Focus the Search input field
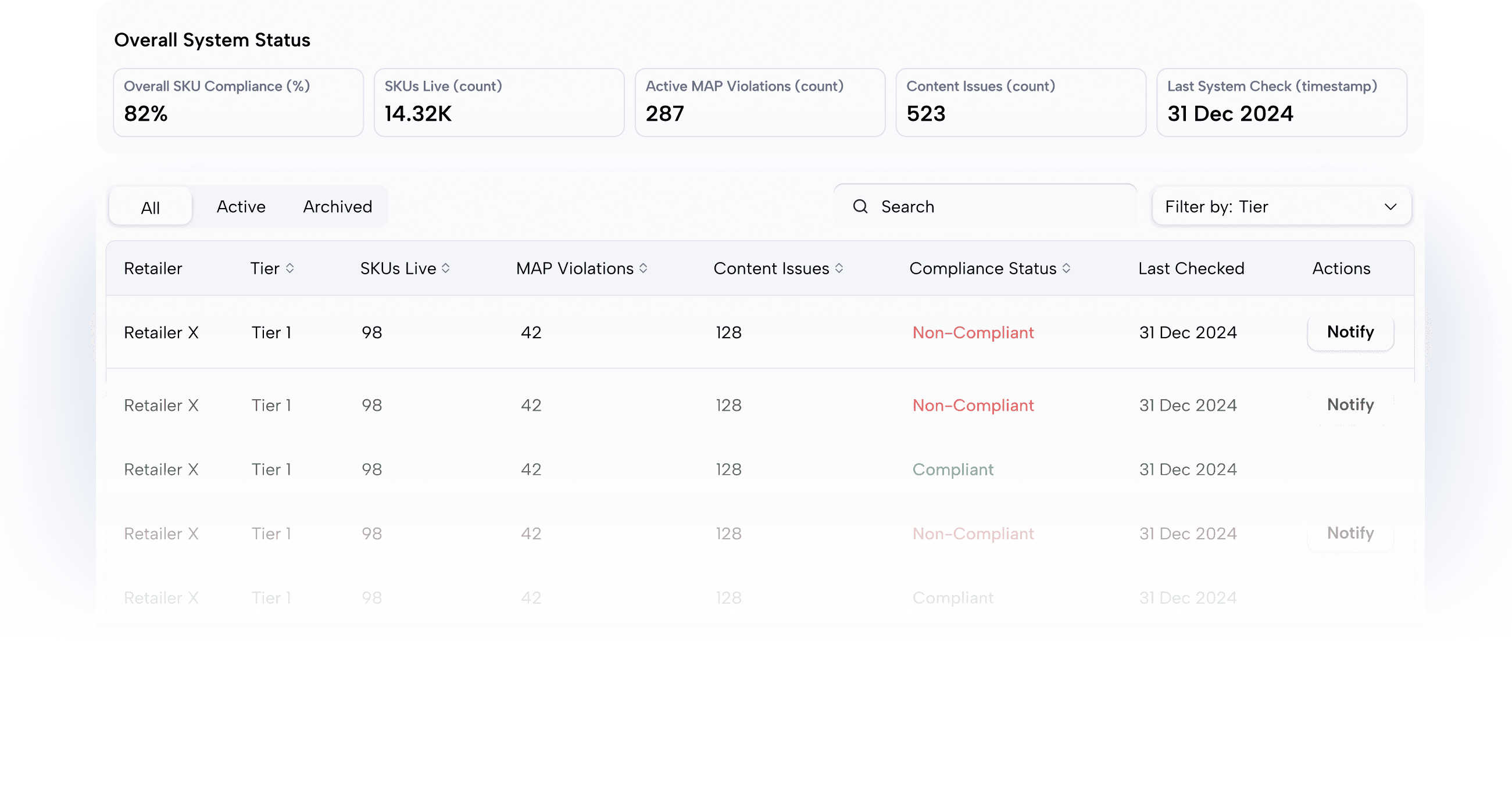The width and height of the screenshot is (1512, 810). coord(998,206)
